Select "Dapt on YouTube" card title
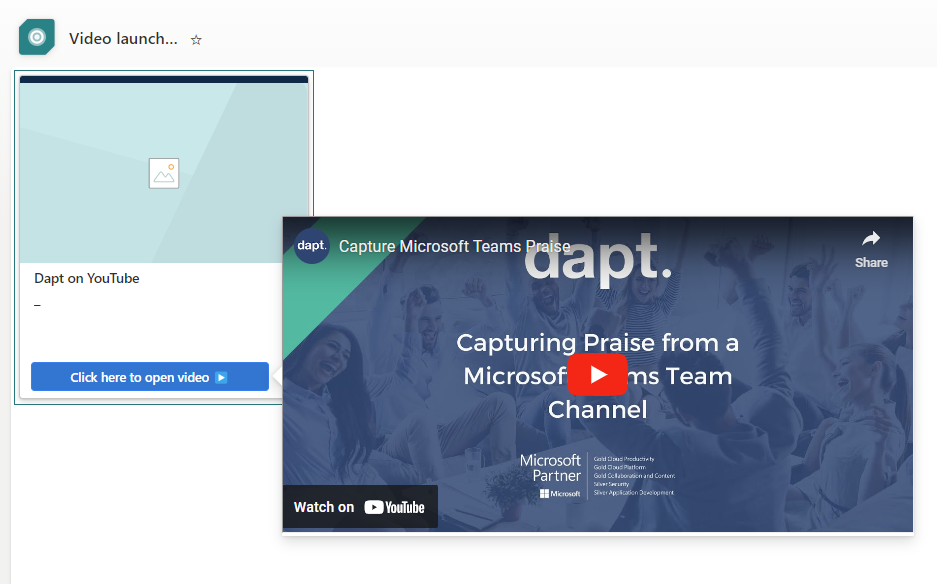The width and height of the screenshot is (937, 584). coord(87,279)
